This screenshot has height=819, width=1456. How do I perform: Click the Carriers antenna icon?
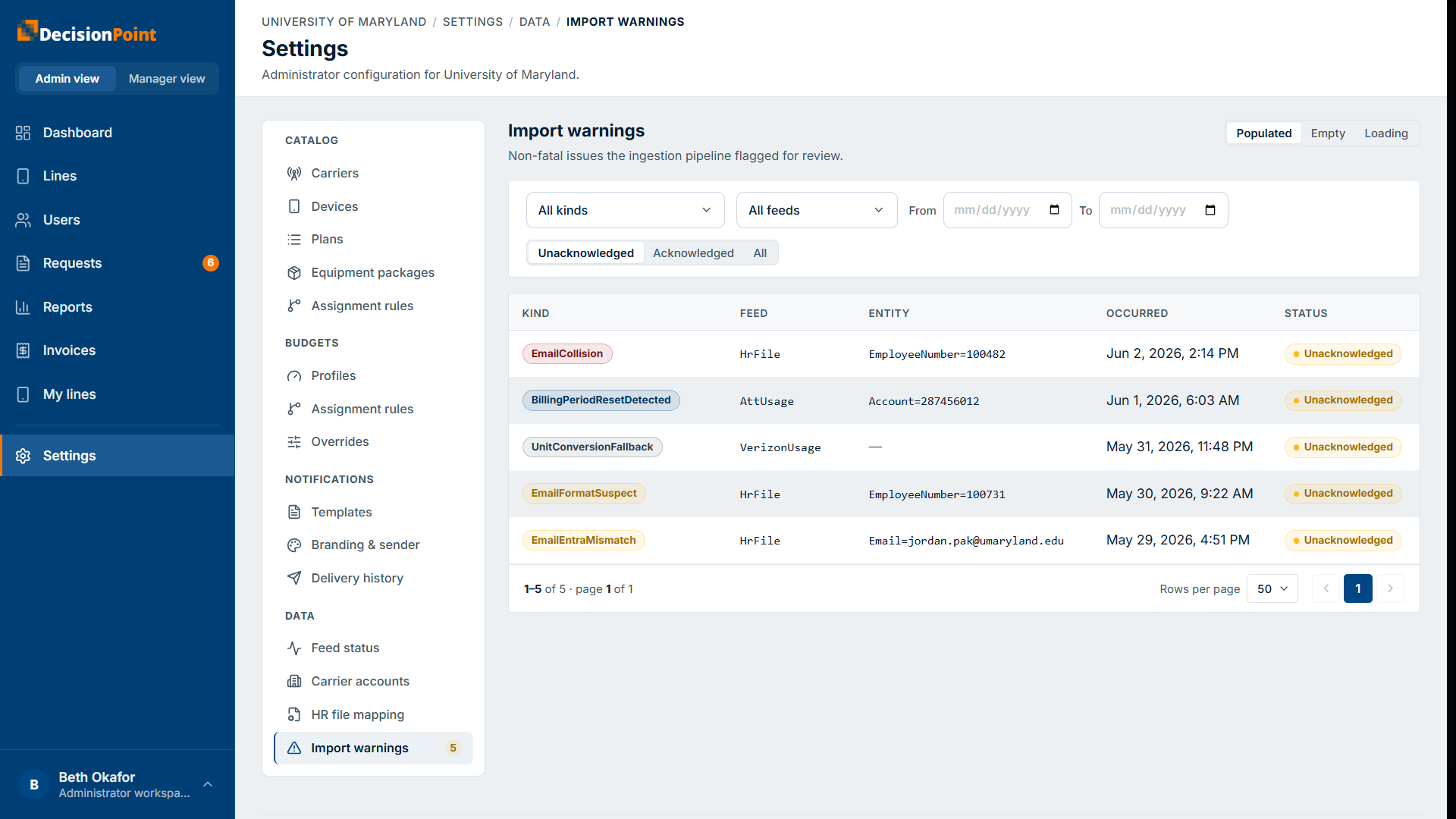294,173
